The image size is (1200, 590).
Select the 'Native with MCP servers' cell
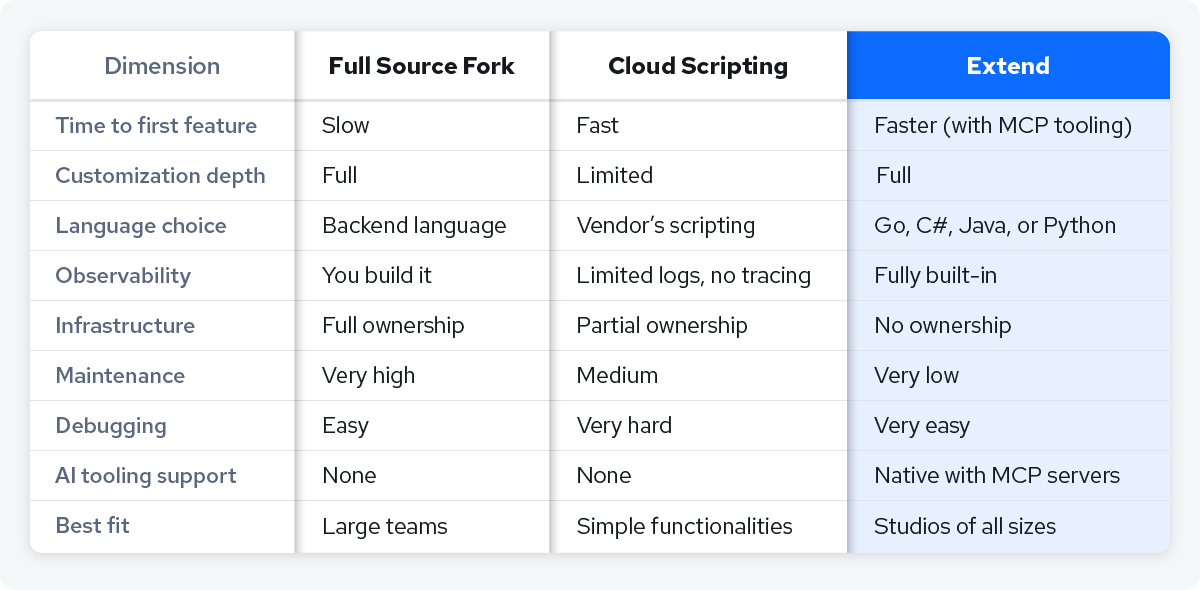coord(997,475)
